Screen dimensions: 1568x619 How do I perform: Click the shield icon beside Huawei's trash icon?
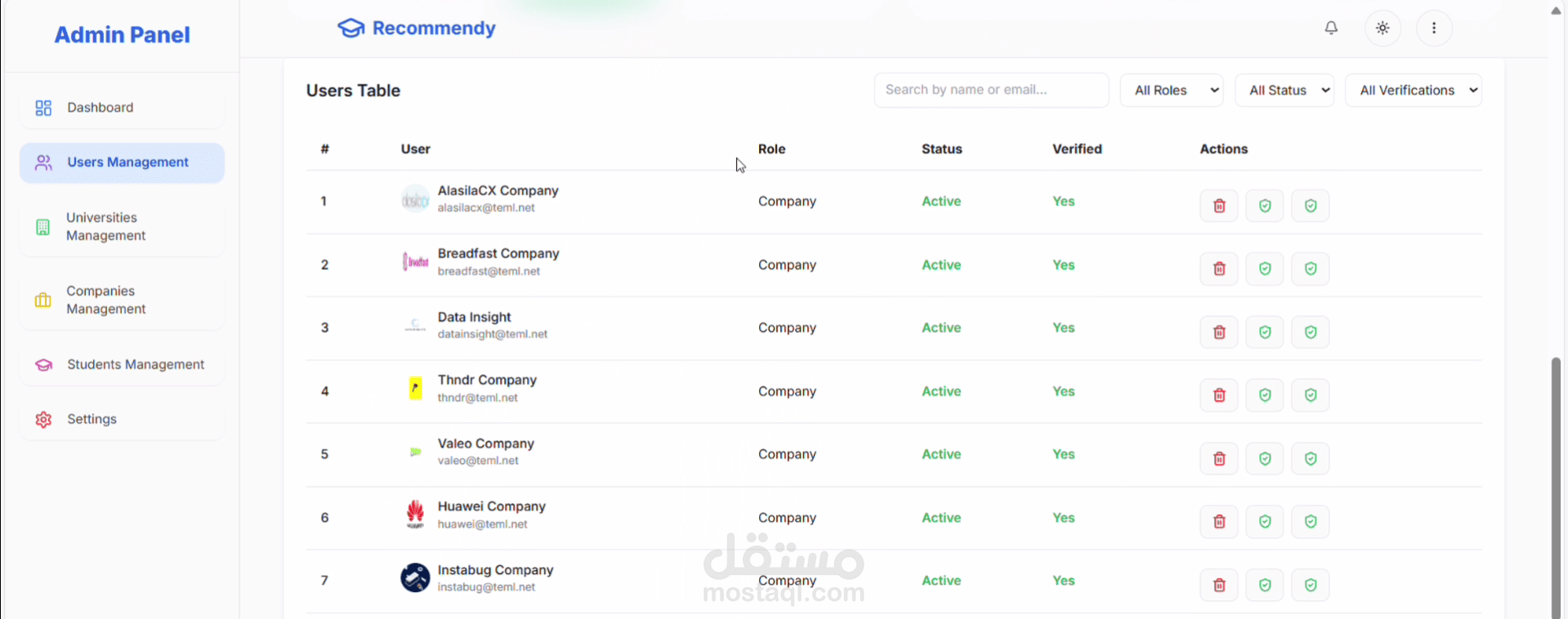1264,522
